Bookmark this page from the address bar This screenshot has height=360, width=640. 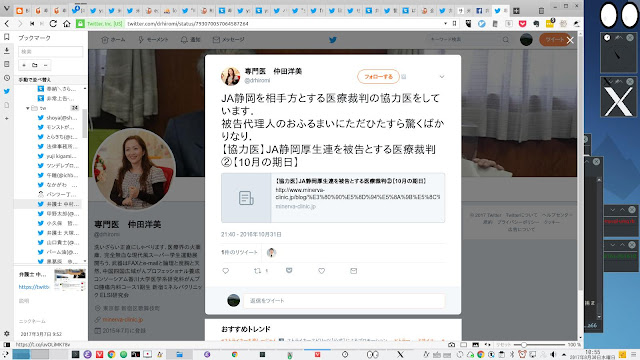click(x=454, y=24)
